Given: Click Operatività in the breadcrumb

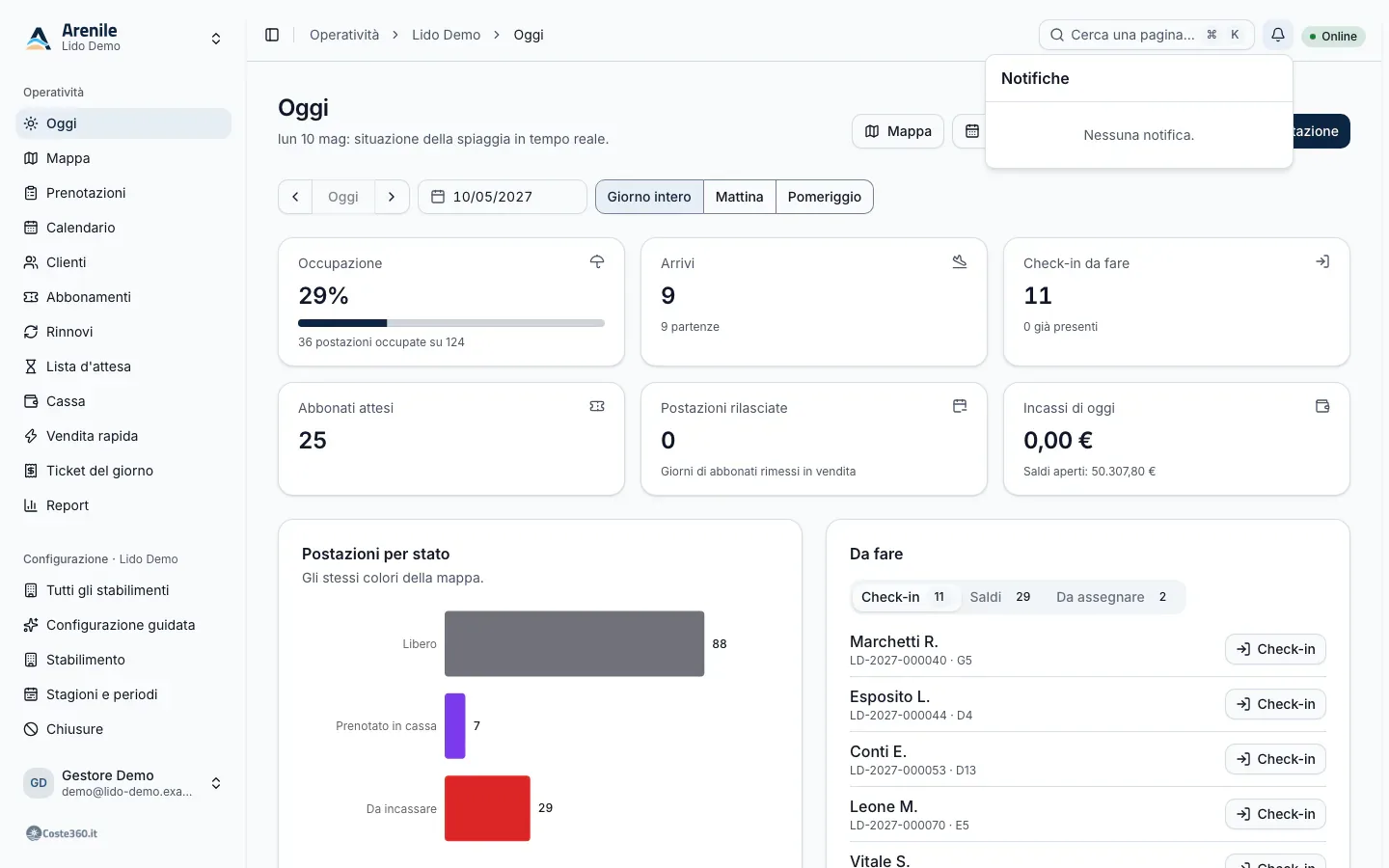Looking at the screenshot, I should pyautogui.click(x=344, y=35).
